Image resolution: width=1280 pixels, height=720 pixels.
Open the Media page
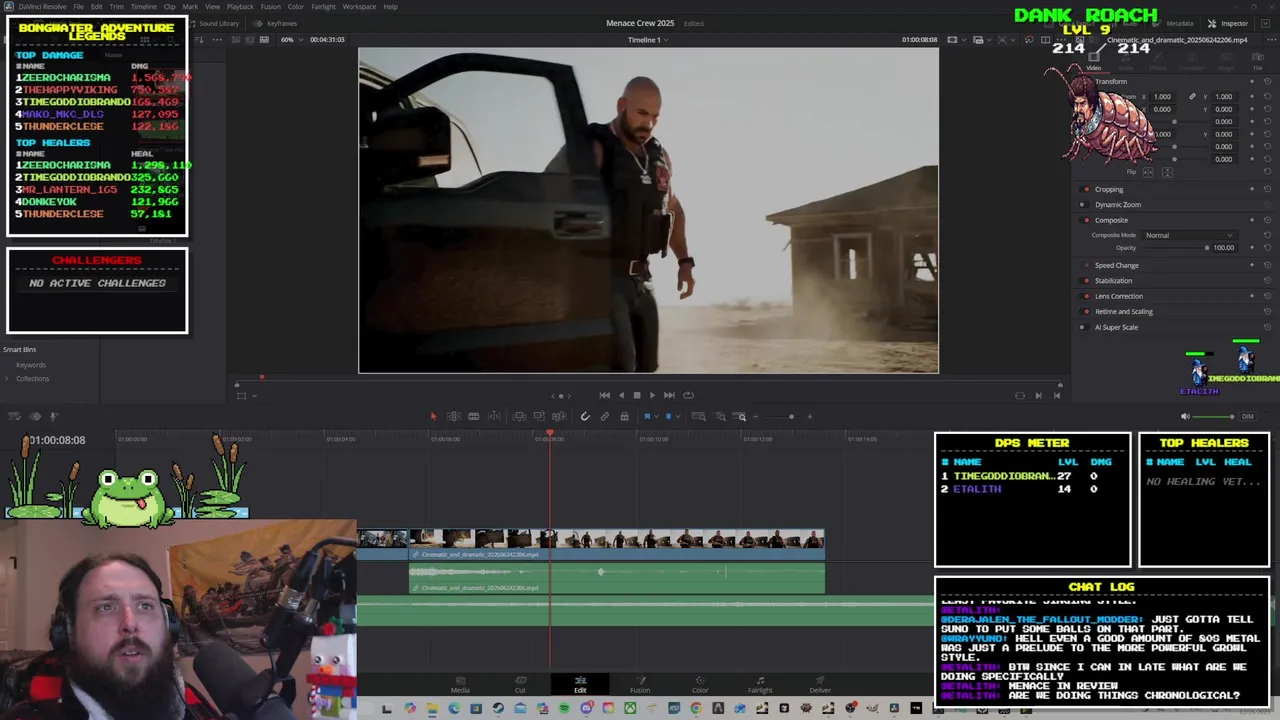click(460, 685)
